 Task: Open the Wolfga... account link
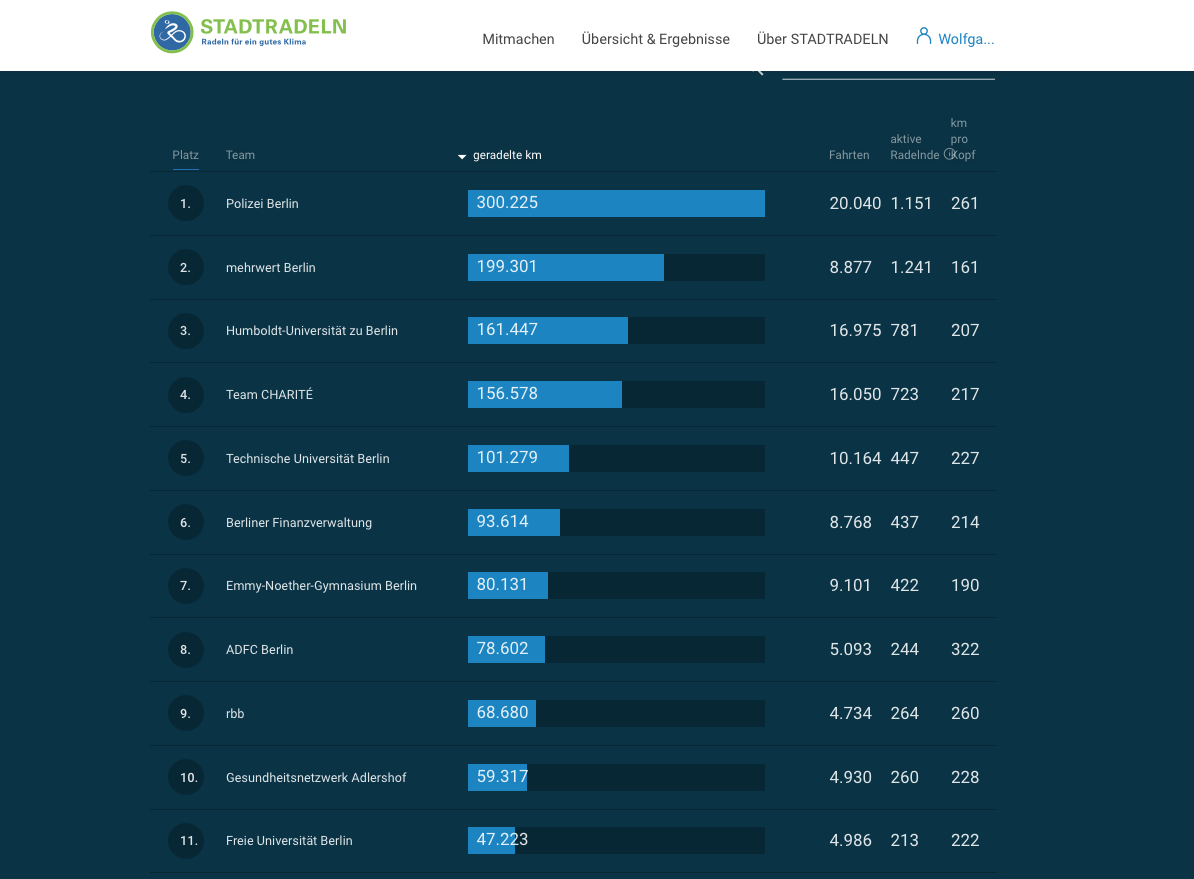click(966, 39)
